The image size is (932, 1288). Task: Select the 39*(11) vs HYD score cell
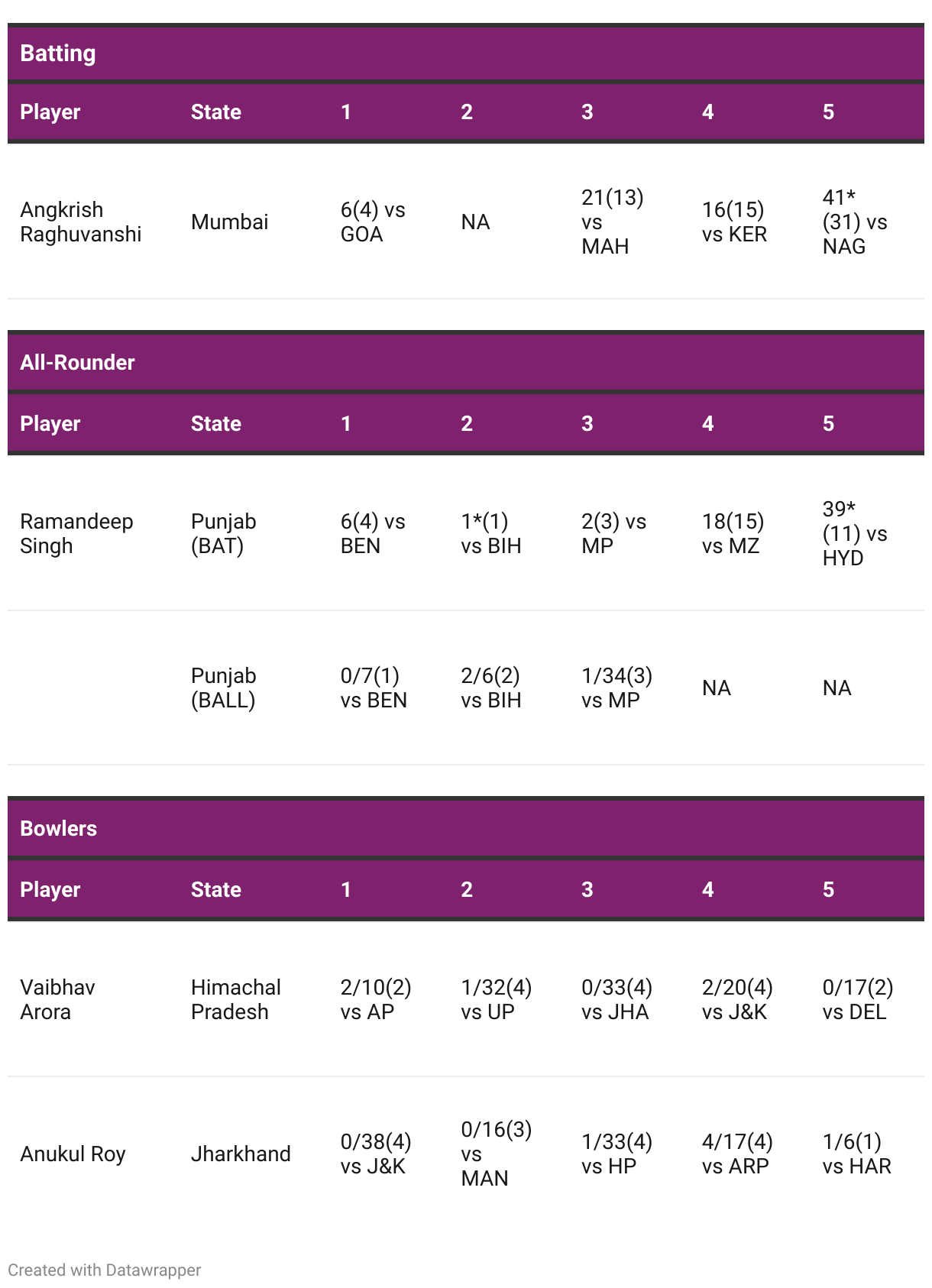(855, 533)
